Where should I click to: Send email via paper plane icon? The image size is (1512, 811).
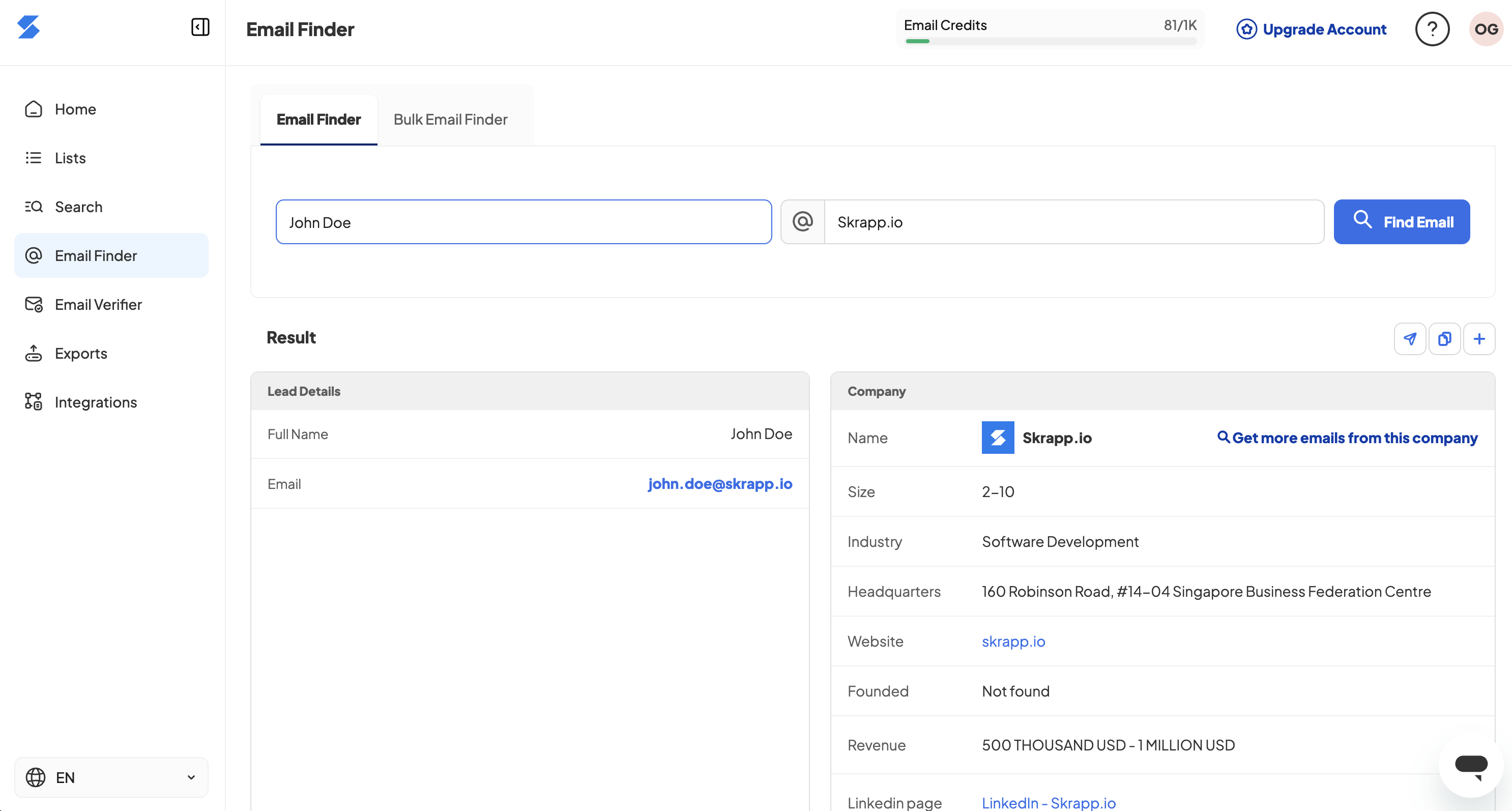pyautogui.click(x=1410, y=339)
